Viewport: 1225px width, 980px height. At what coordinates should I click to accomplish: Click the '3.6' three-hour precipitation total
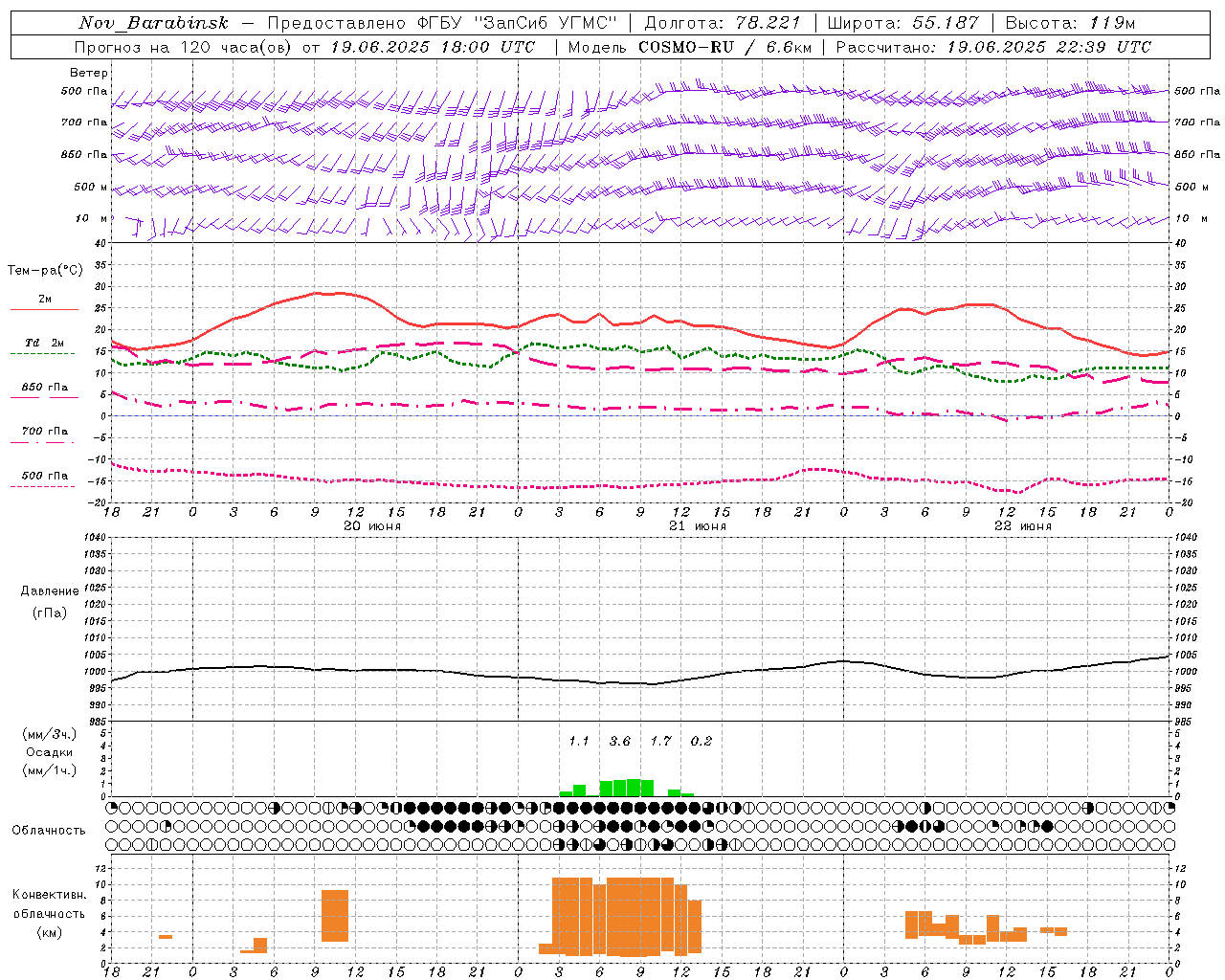click(620, 742)
